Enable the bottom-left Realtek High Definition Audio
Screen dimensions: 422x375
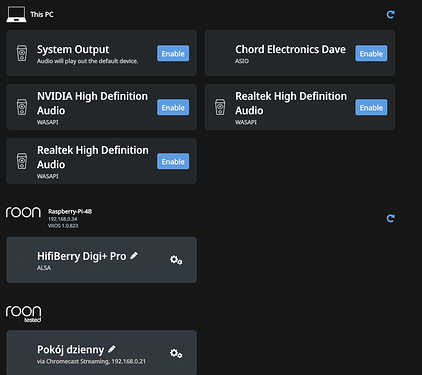[x=173, y=161]
